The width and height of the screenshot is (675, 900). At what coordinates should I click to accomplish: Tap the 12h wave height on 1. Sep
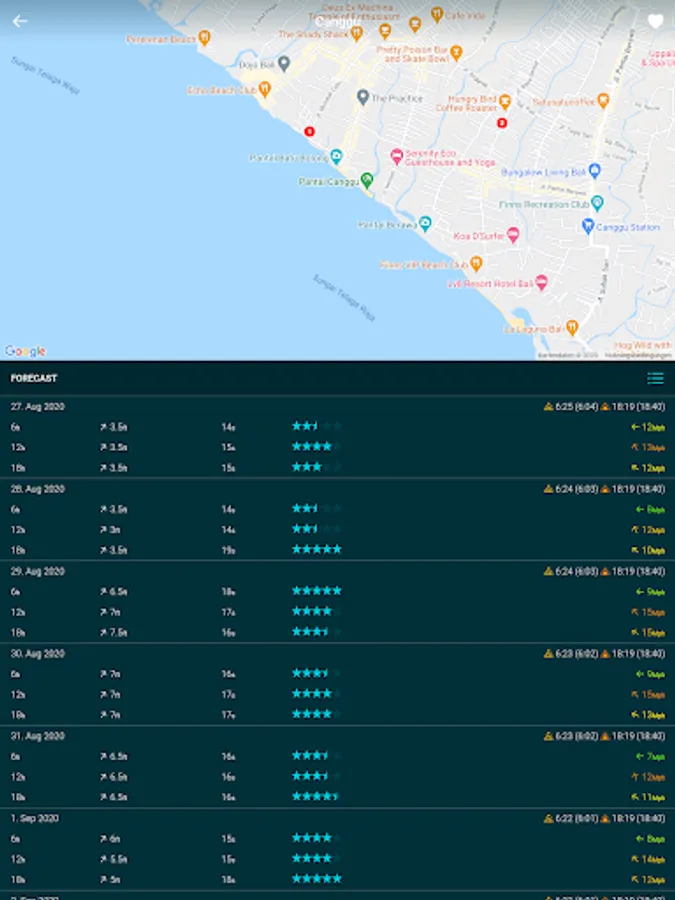coord(114,859)
